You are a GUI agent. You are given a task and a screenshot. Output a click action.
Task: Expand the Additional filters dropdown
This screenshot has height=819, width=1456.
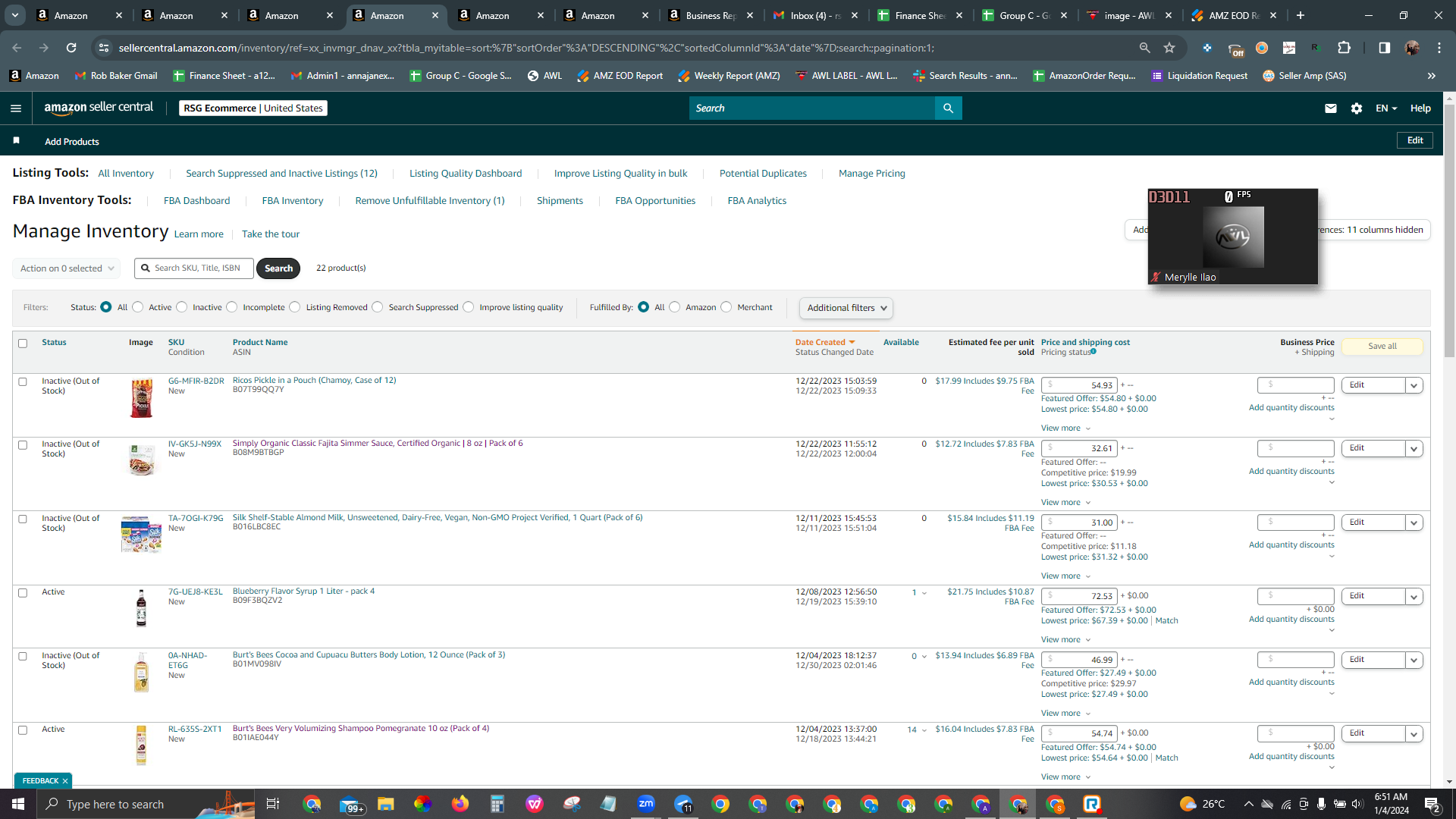(x=846, y=308)
